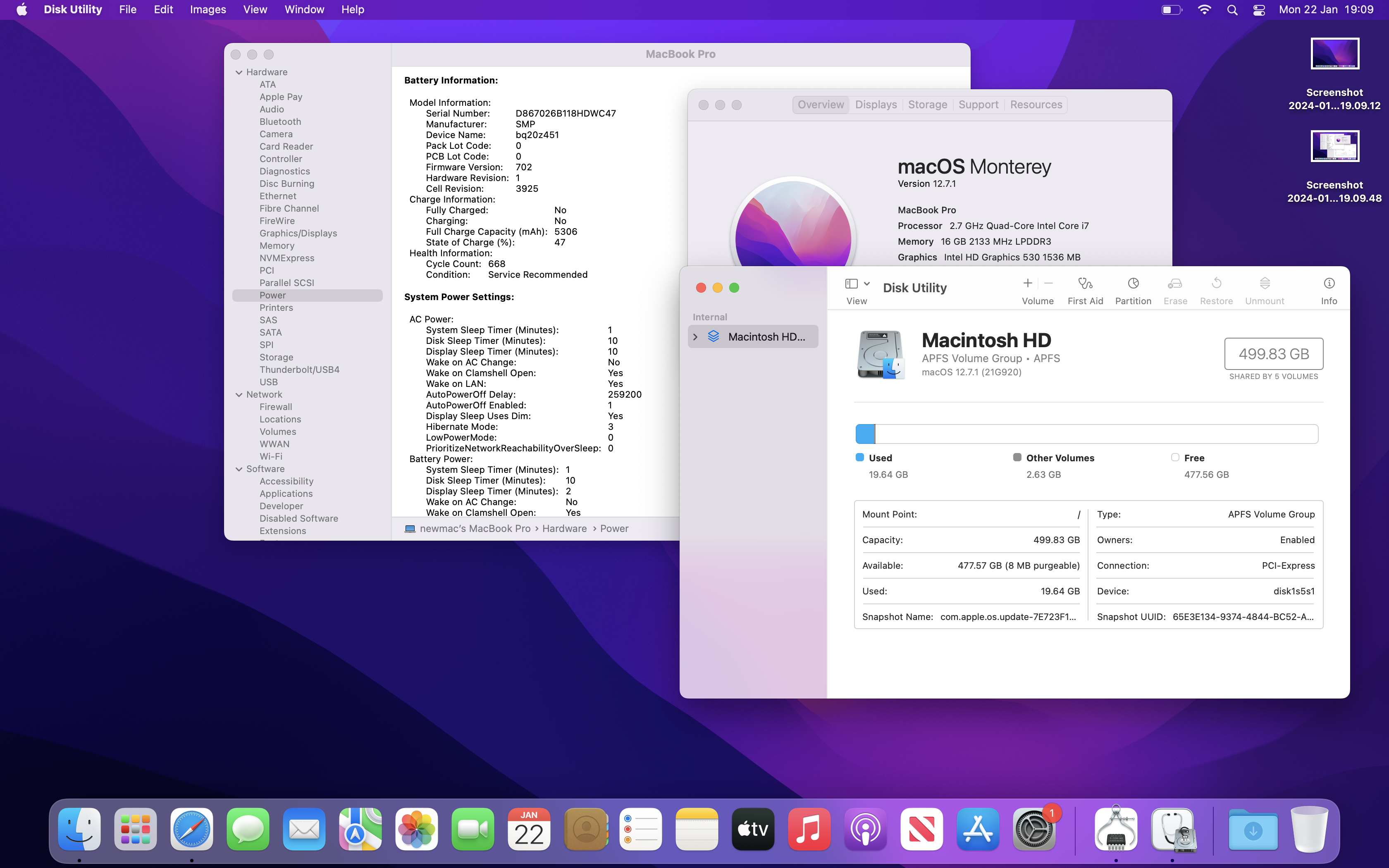Viewport: 1389px width, 868px height.
Task: Collapse the Hardware section in System Information
Action: pos(239,72)
